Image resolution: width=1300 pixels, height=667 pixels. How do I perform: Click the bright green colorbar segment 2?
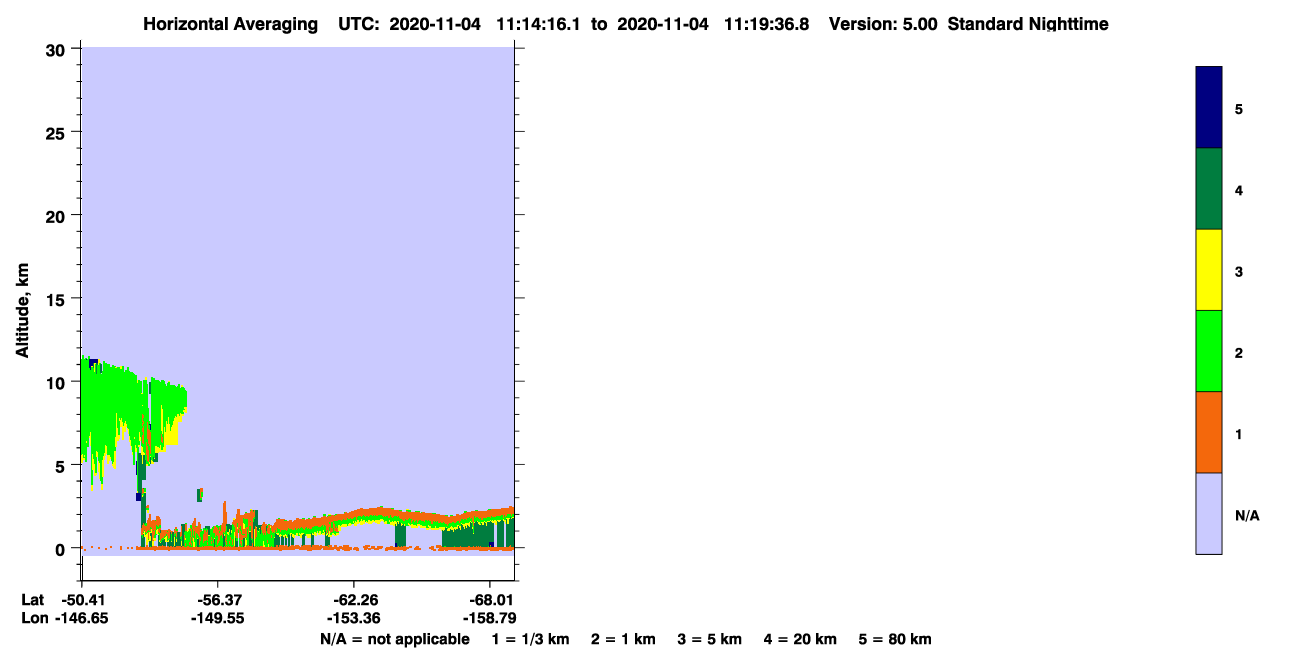(1208, 351)
